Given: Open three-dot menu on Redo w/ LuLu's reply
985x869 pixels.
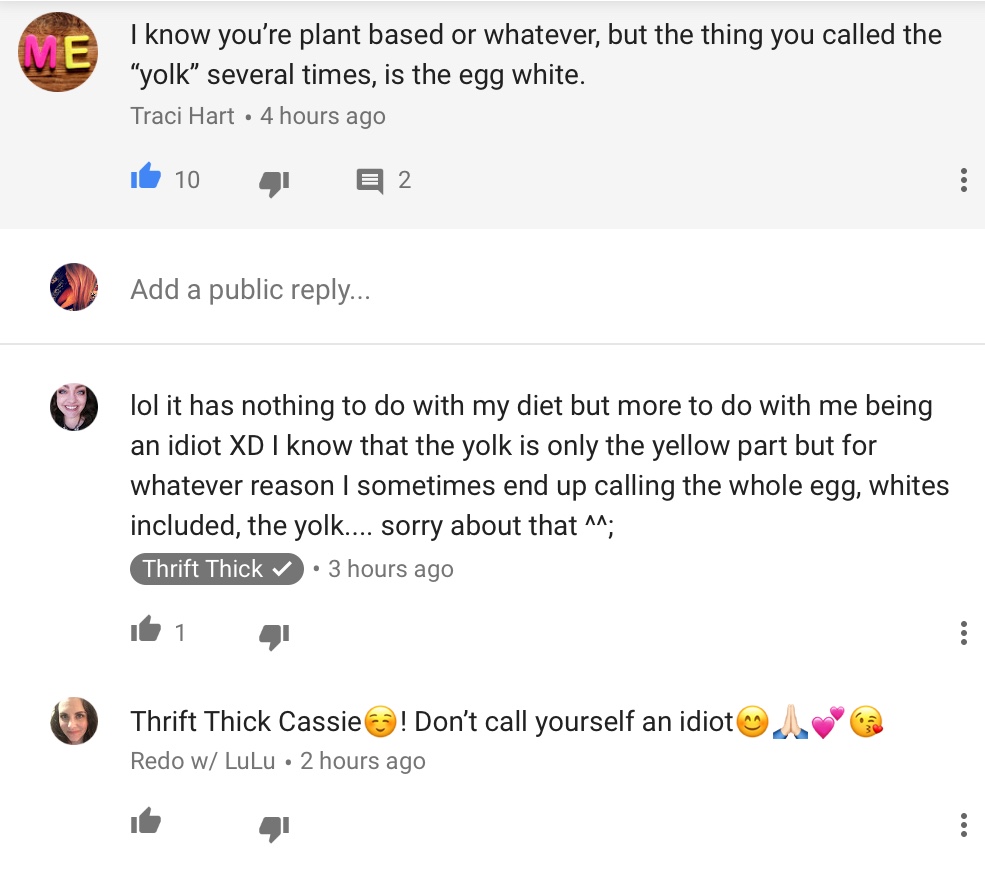Looking at the screenshot, I should tap(963, 824).
